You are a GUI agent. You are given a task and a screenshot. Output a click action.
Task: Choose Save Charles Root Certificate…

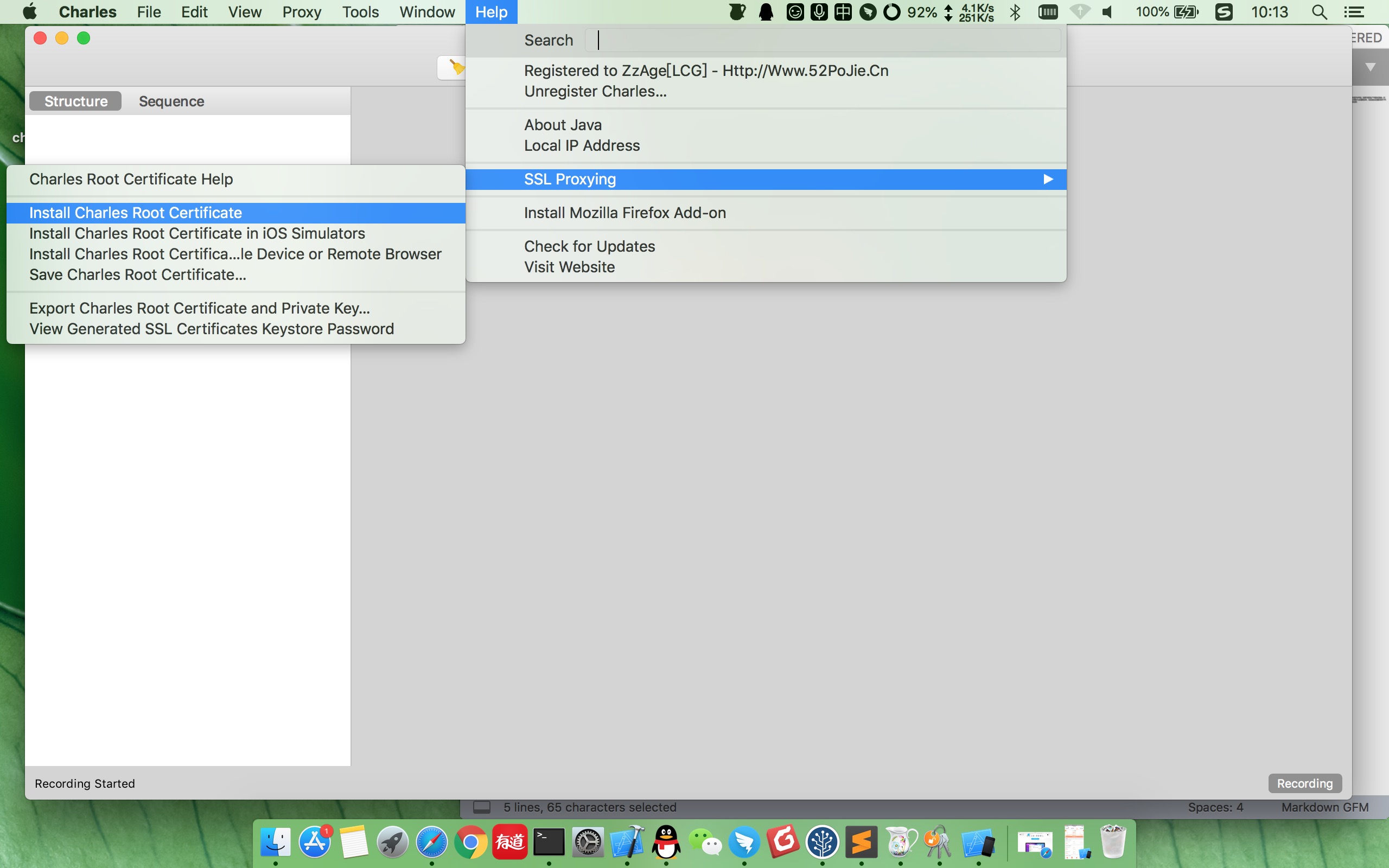click(x=236, y=275)
